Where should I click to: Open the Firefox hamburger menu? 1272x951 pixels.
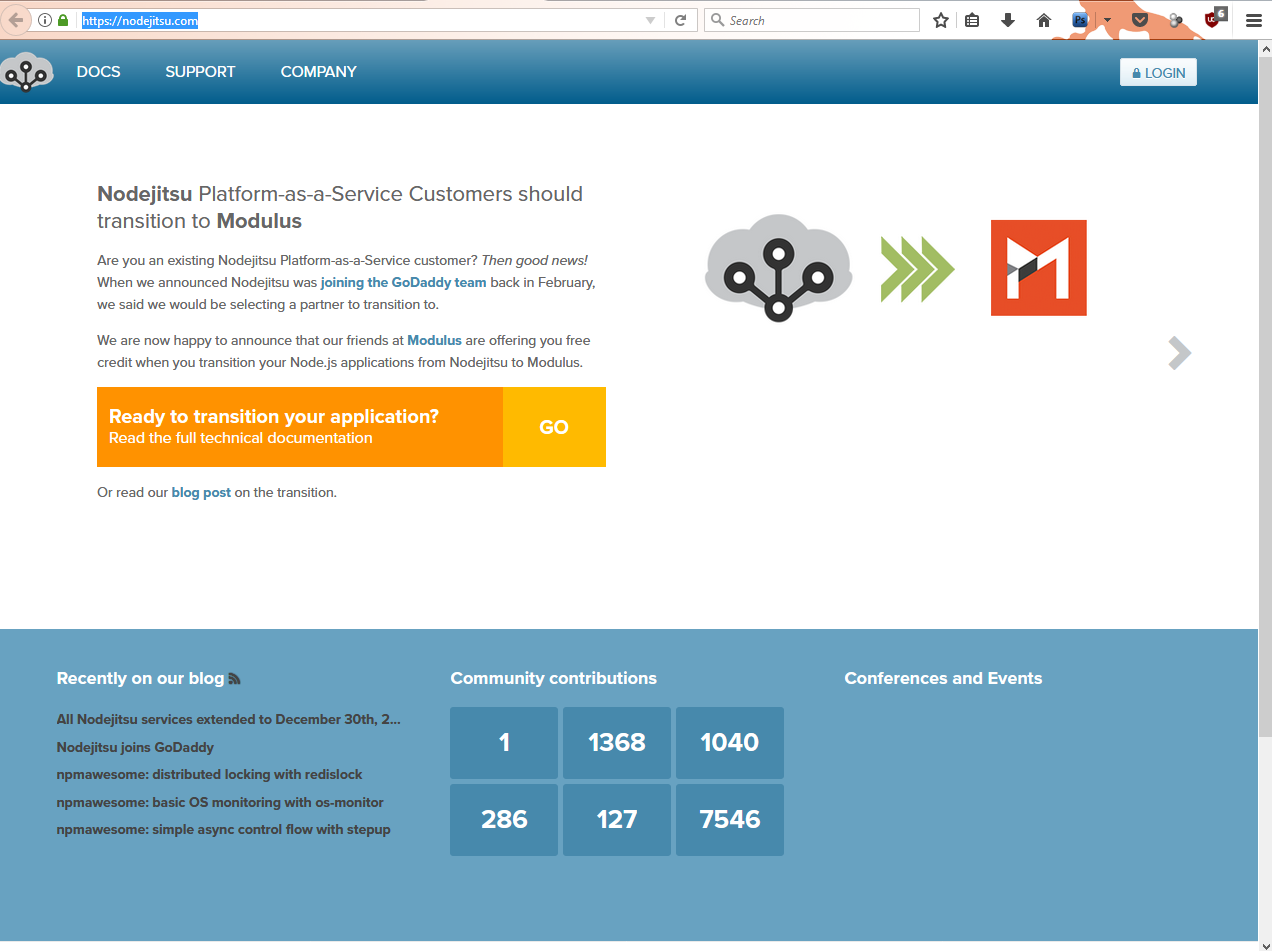point(1253,20)
